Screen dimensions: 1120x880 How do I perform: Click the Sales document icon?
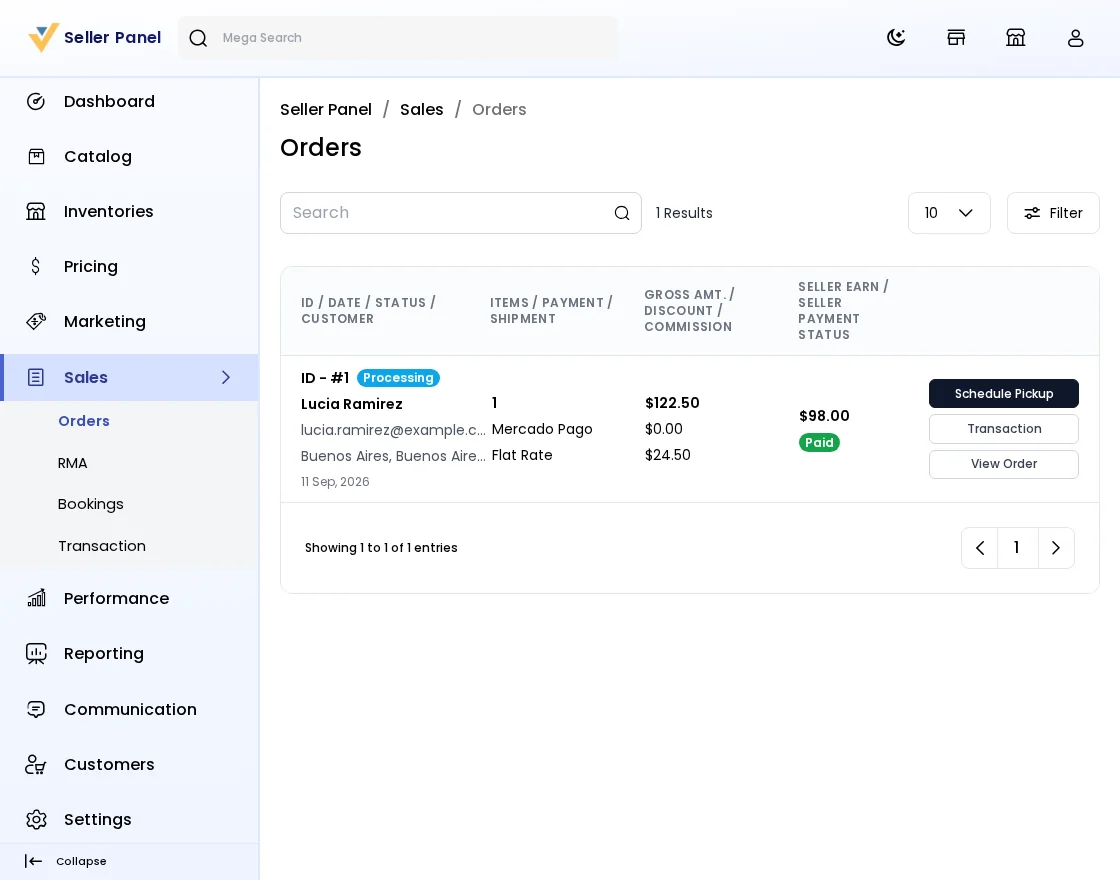coord(36,377)
